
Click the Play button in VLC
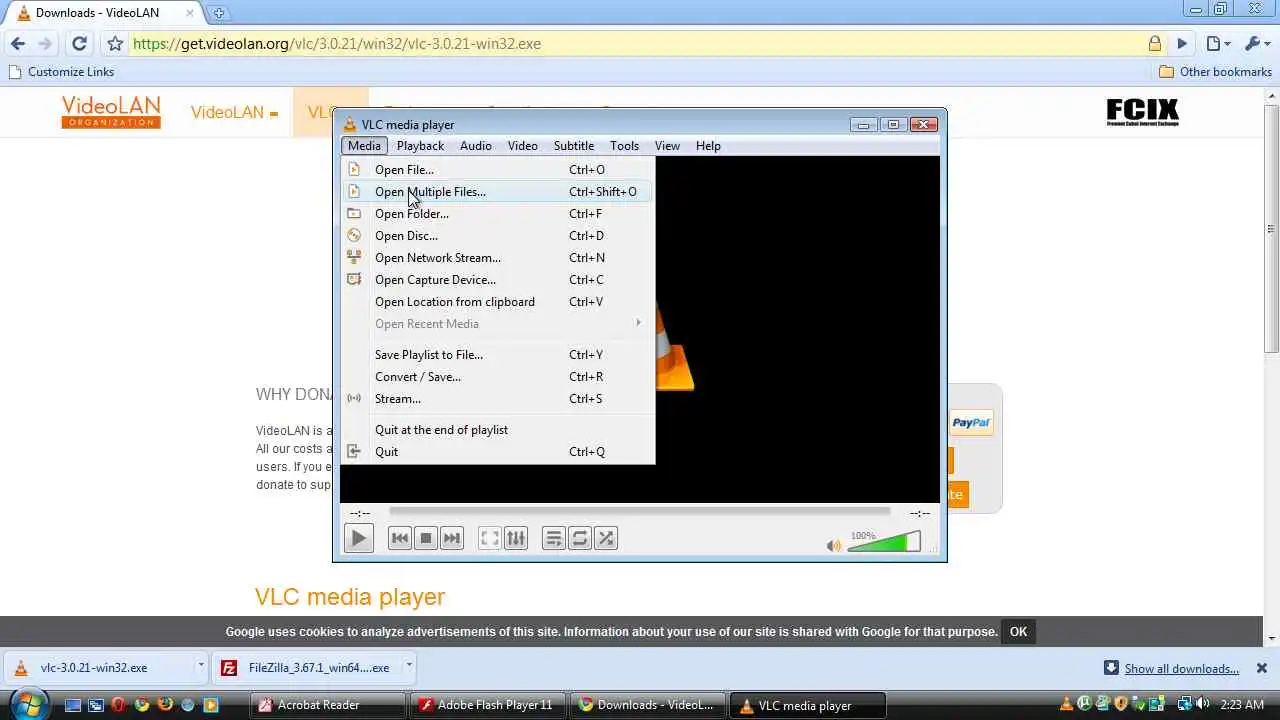358,538
